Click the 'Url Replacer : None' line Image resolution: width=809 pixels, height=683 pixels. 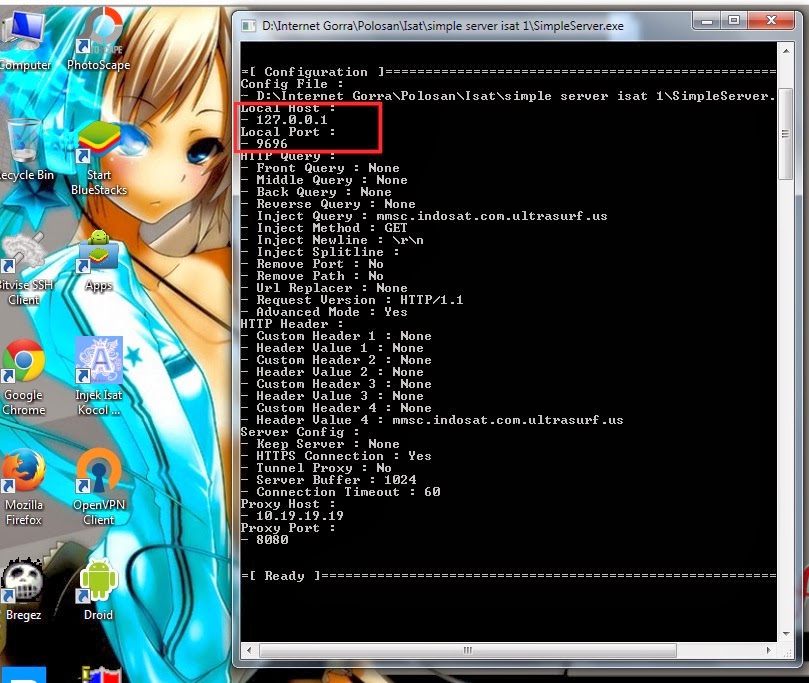(324, 288)
